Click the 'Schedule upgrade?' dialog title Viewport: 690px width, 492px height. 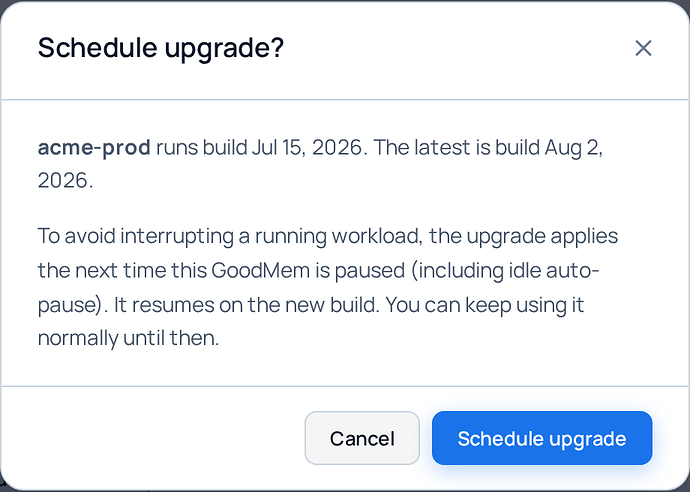[x=161, y=48]
